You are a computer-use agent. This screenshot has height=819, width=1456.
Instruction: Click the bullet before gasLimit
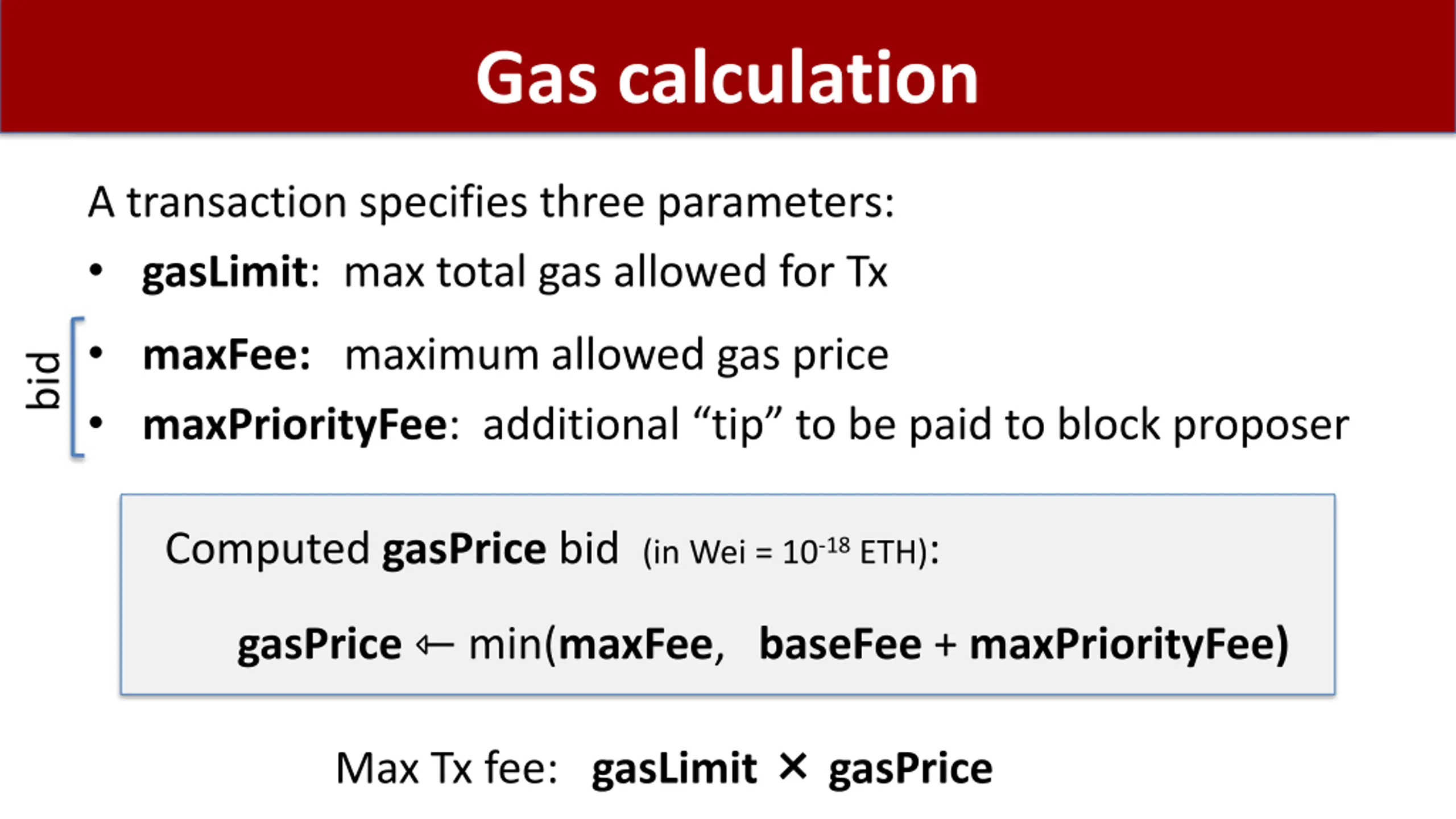96,270
